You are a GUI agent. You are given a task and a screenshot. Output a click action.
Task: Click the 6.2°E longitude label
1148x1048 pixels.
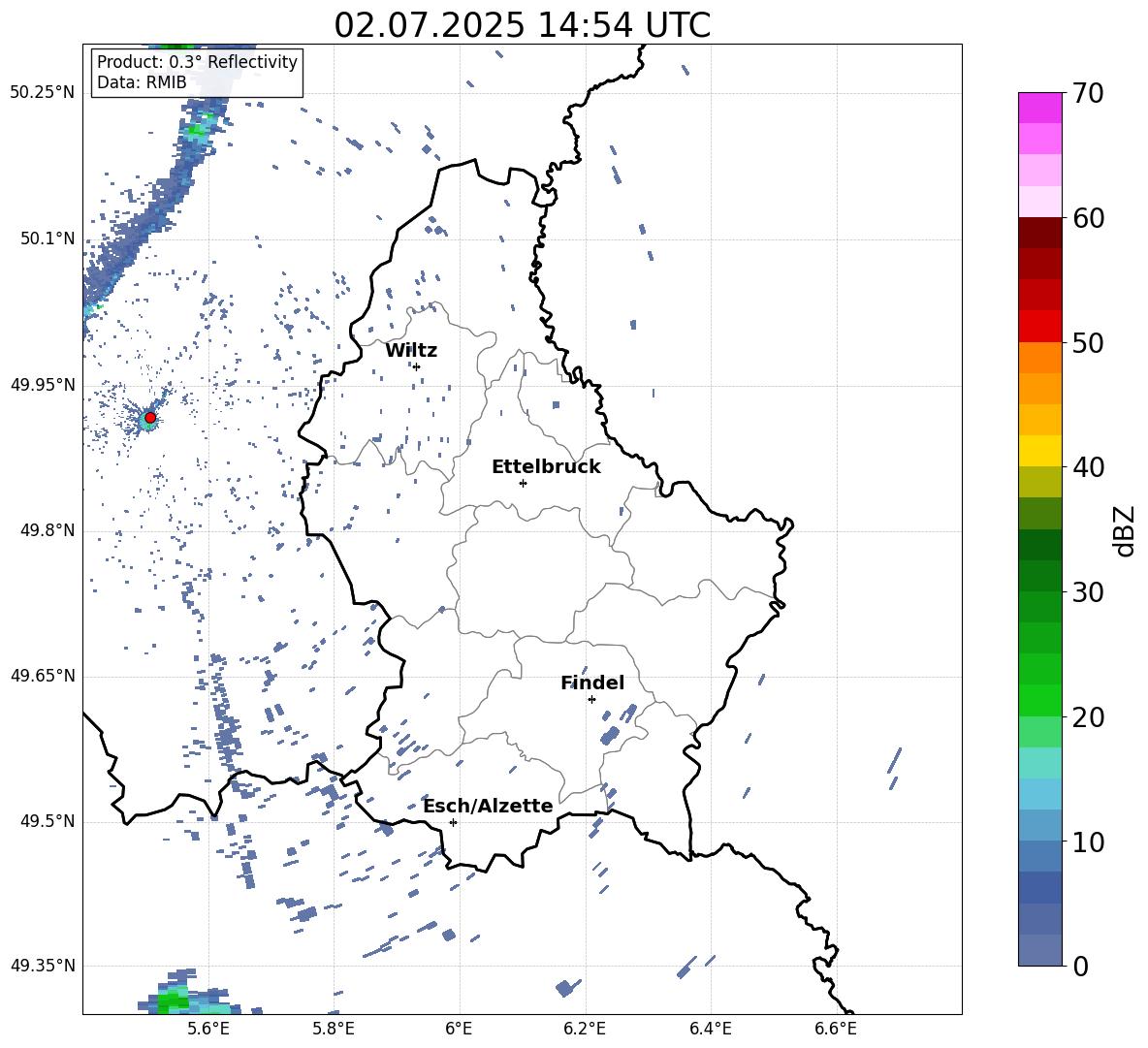(x=585, y=1029)
